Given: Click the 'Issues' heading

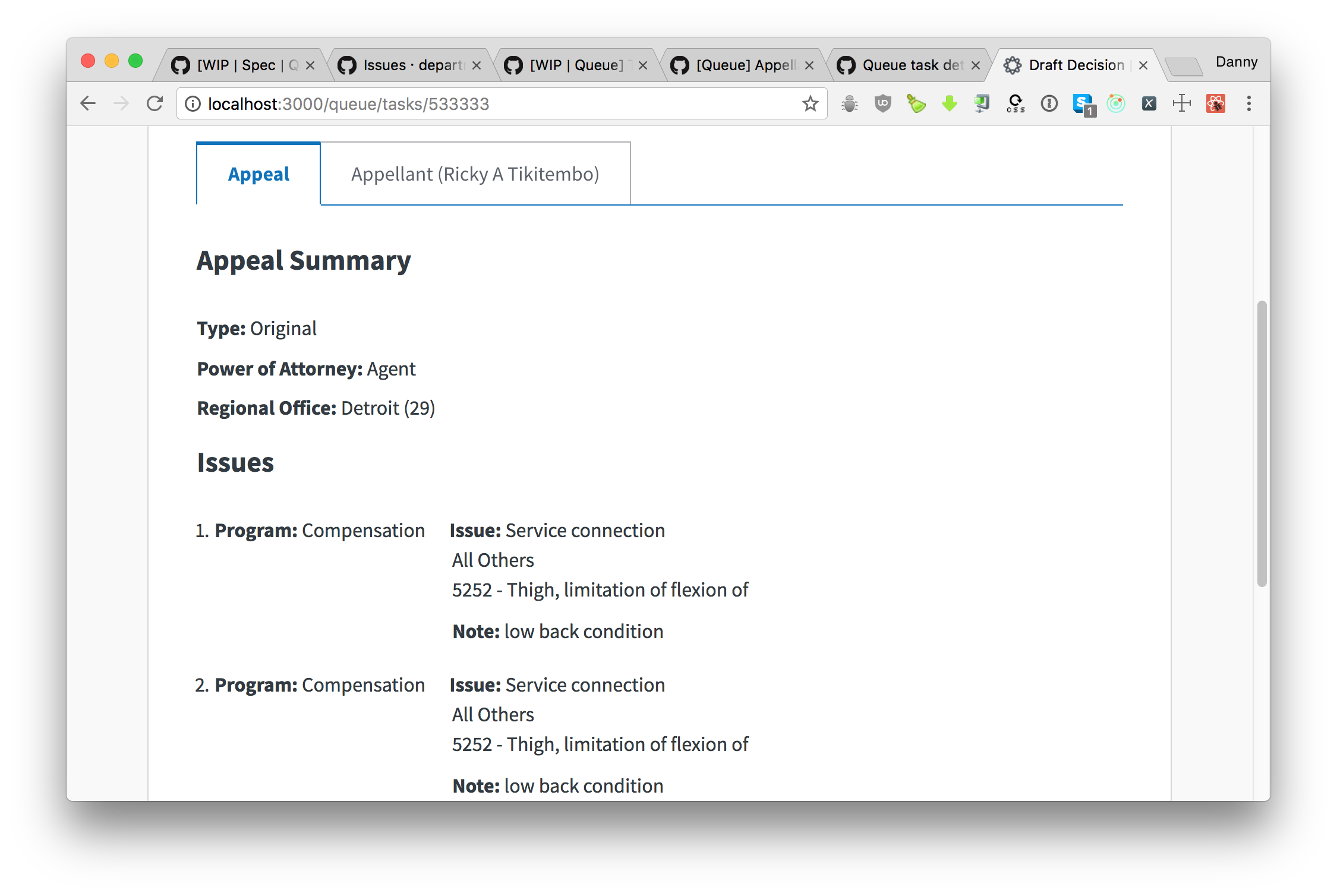Looking at the screenshot, I should tap(235, 463).
